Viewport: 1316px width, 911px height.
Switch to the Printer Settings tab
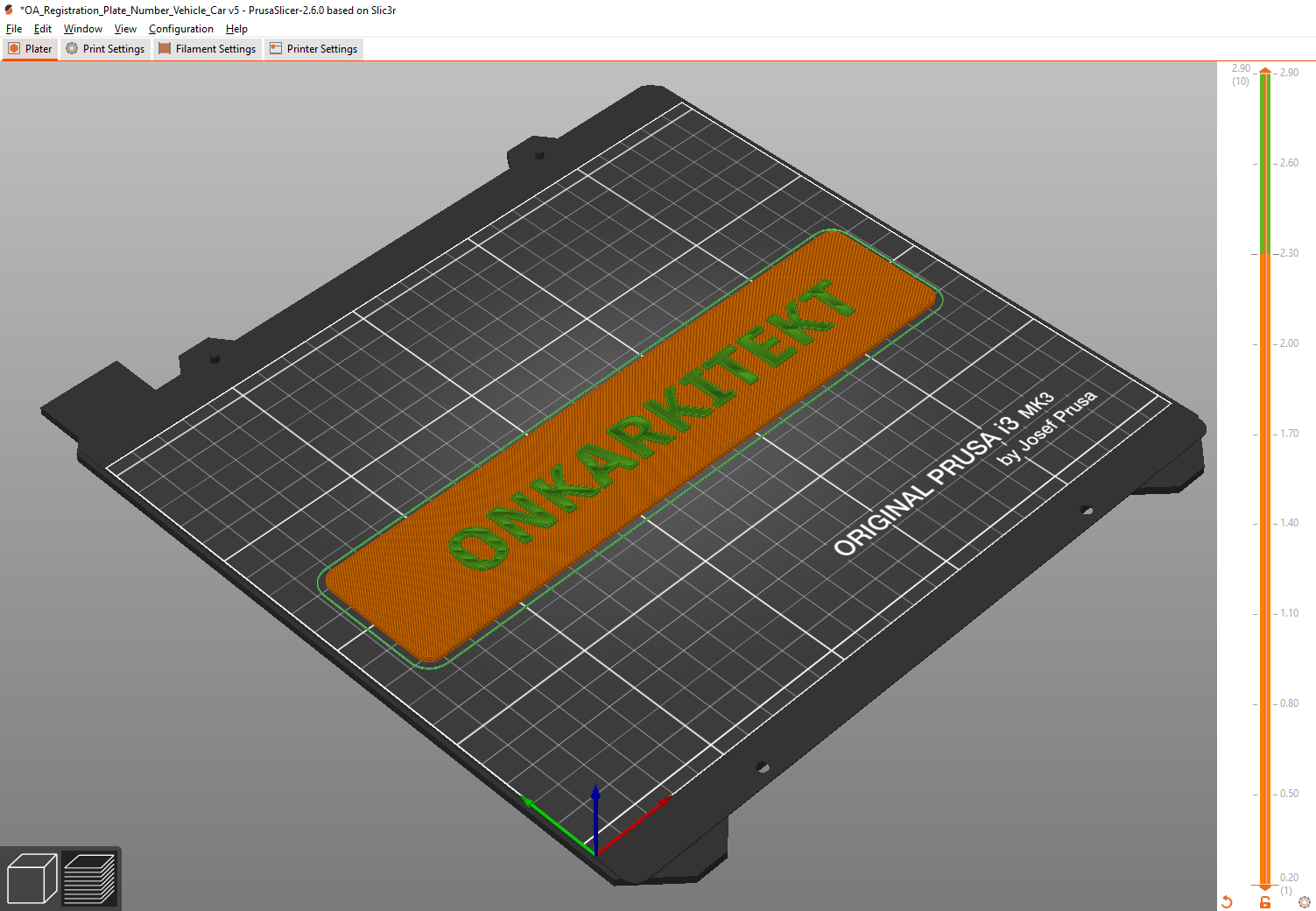coord(313,49)
